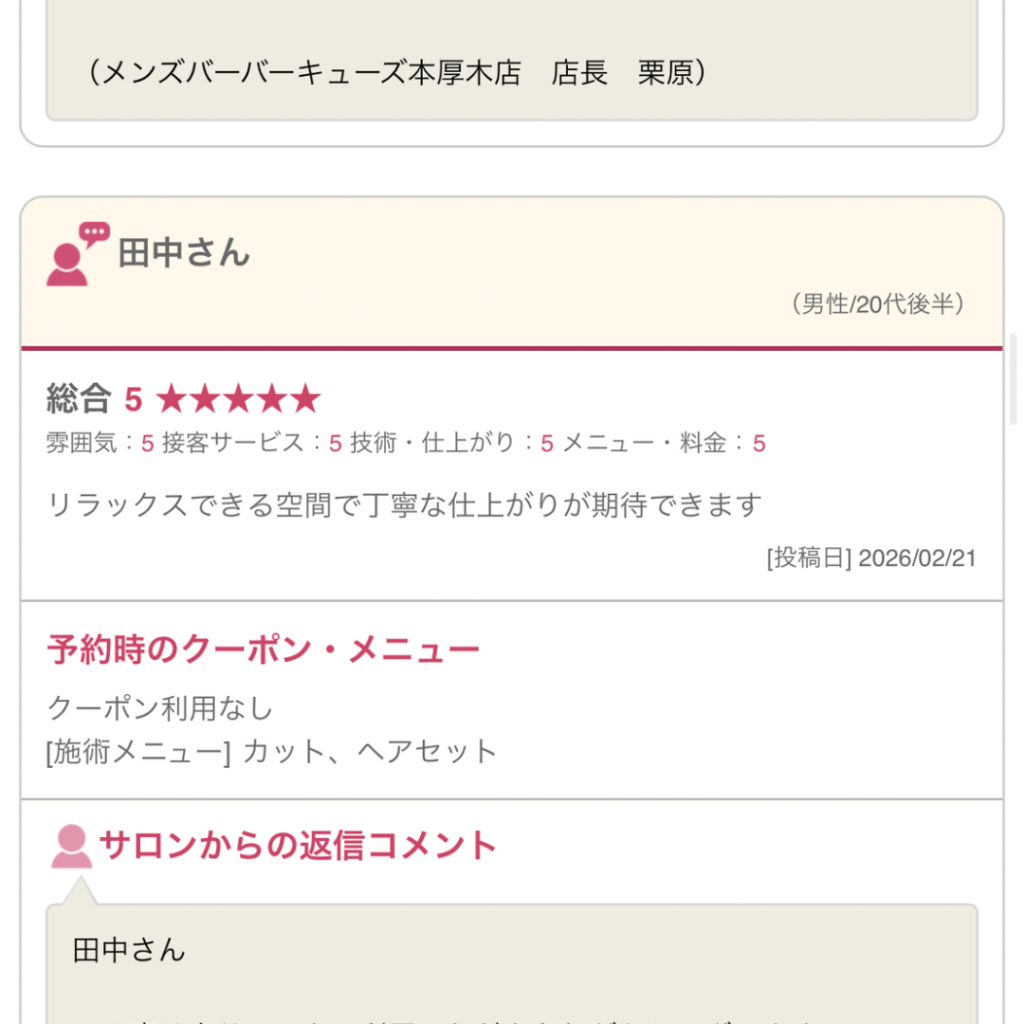1024x1024 pixels.
Task: Click the 投稿日 2026/02/21 date
Action: (x=870, y=558)
